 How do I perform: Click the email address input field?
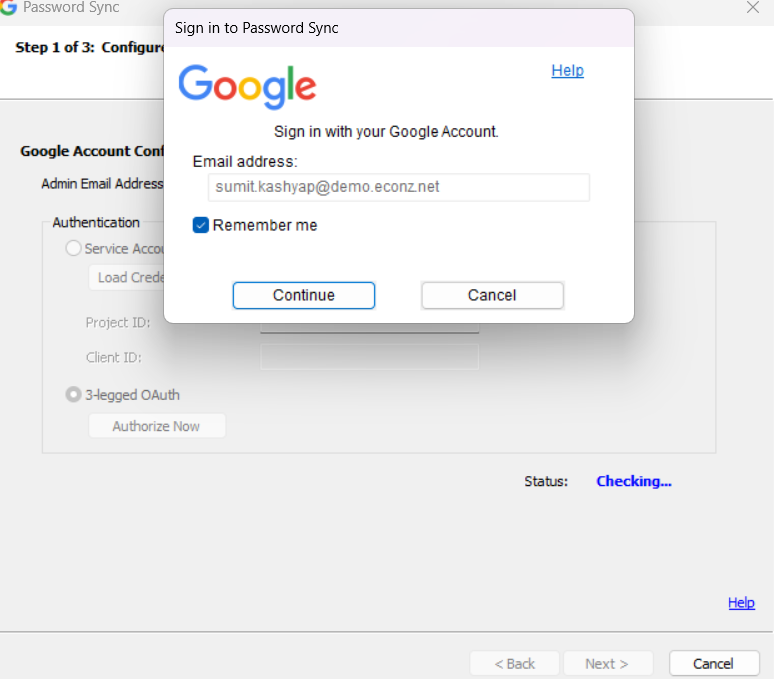[x=398, y=187]
